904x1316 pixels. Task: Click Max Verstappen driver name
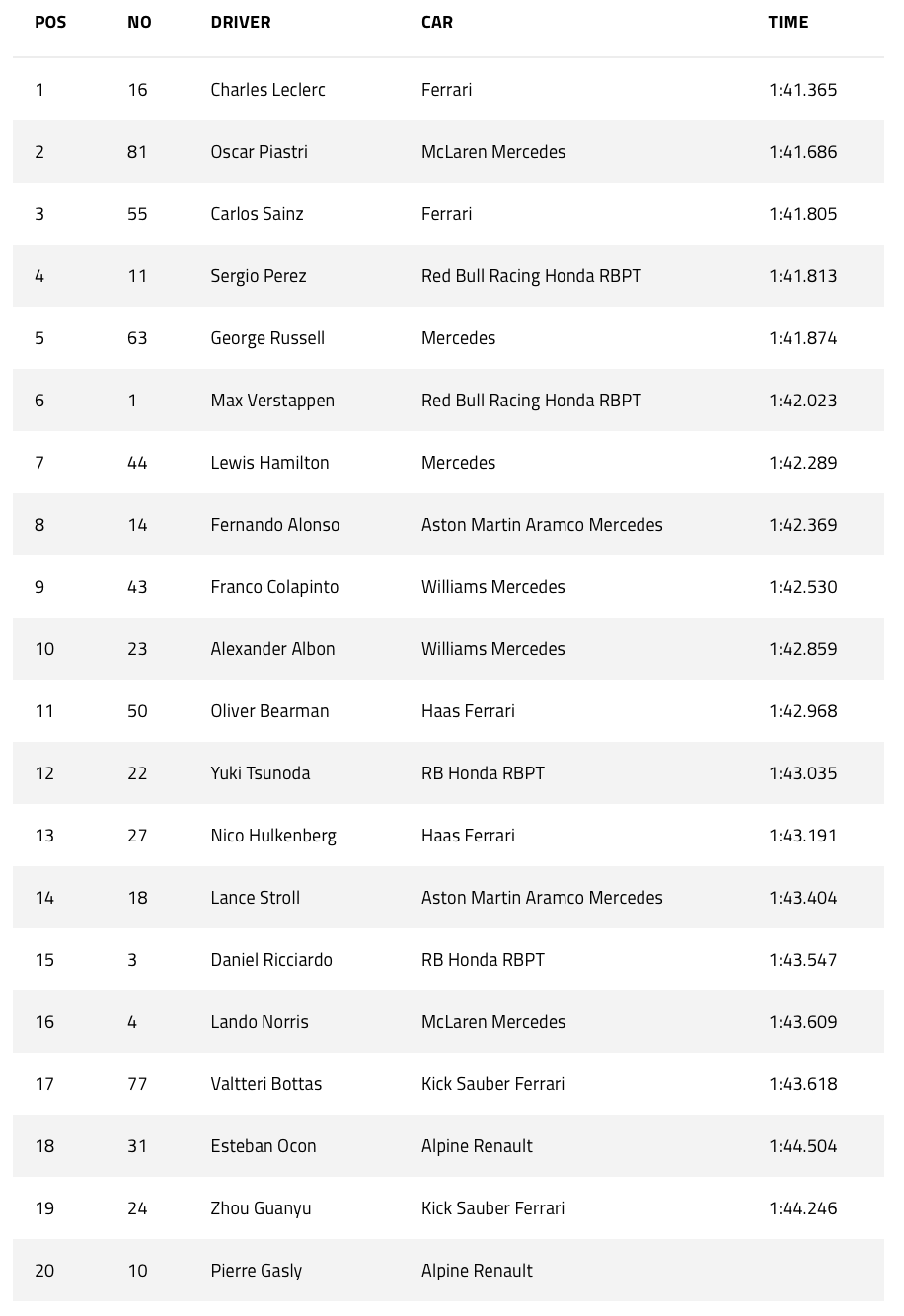coord(271,401)
